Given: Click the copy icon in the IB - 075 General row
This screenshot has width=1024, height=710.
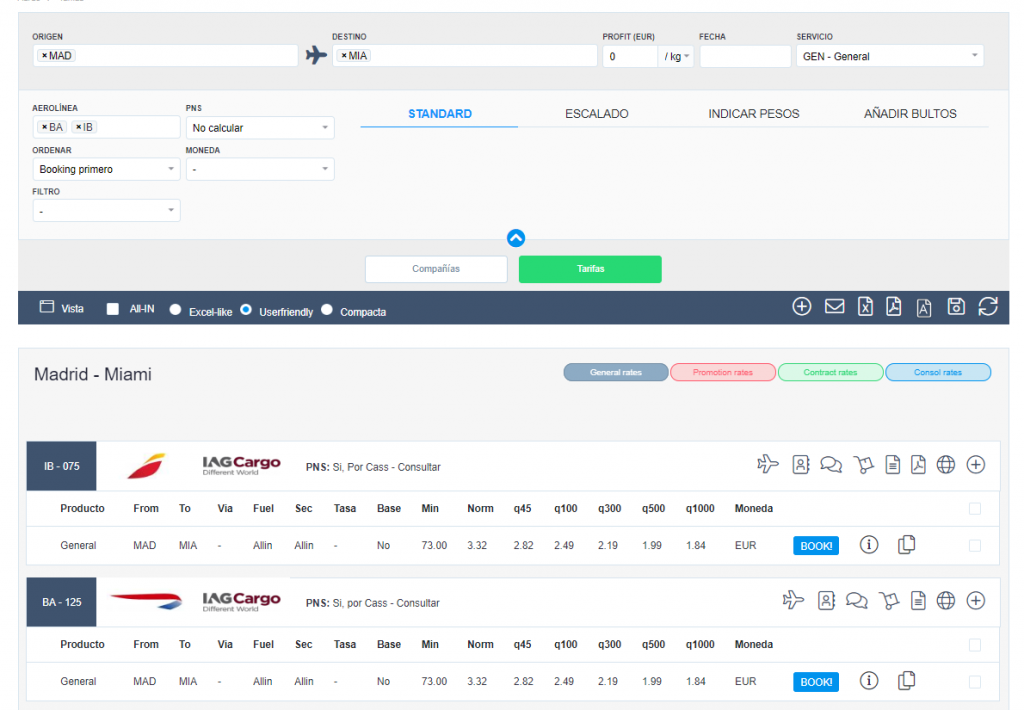Looking at the screenshot, I should click(x=906, y=545).
